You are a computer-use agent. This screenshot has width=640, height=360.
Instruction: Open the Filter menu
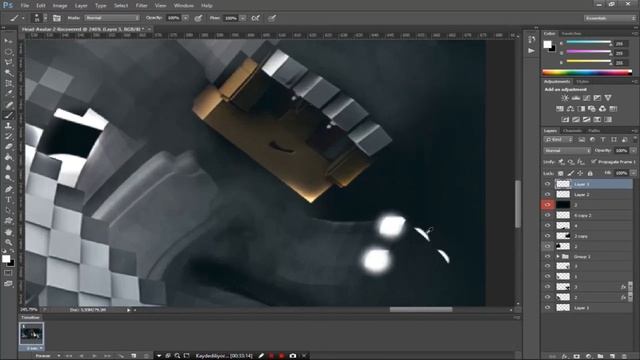pyautogui.click(x=142, y=6)
